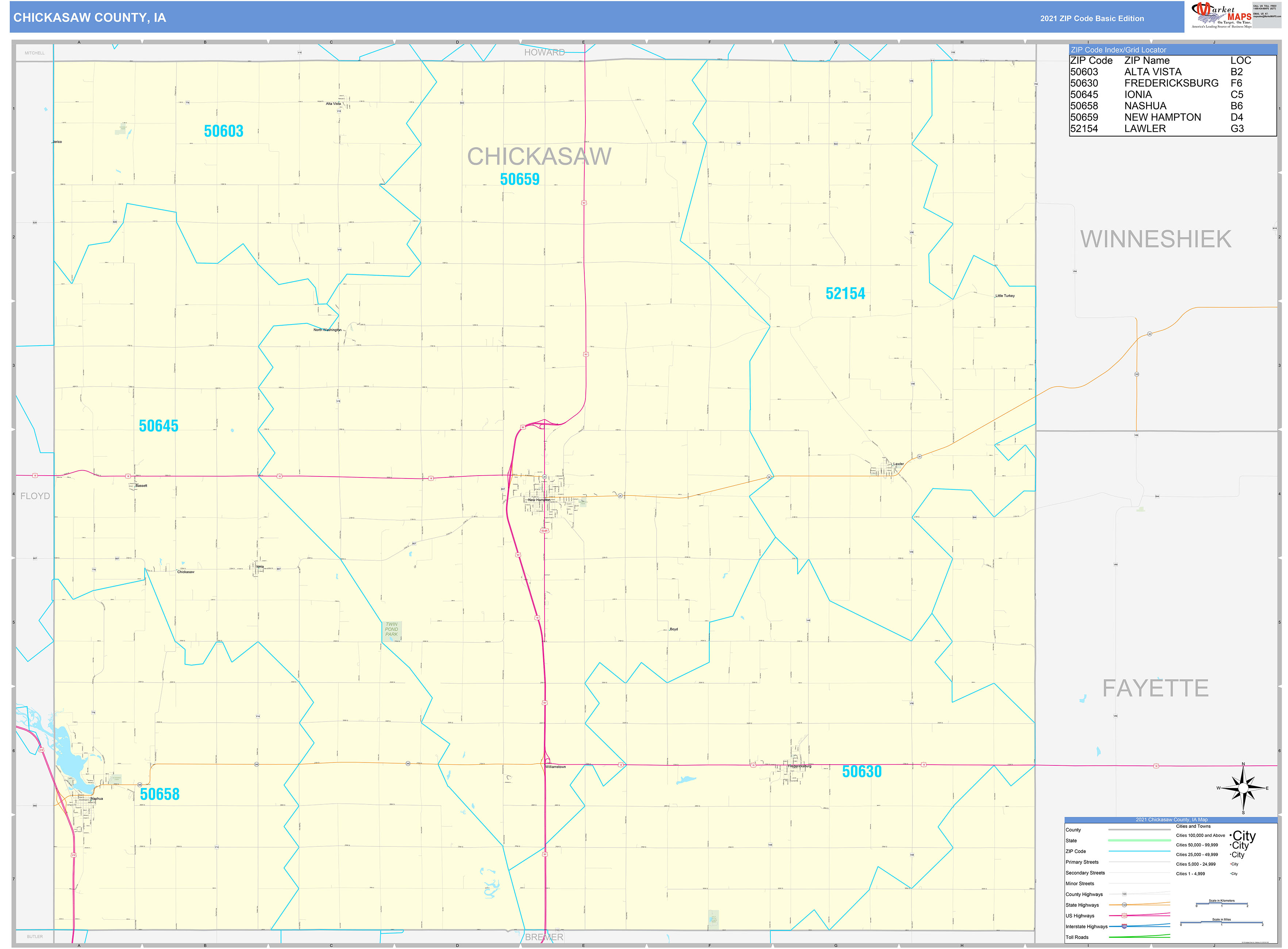This screenshot has height=949, width=1288.
Task: Select the County Highways symbol in the legend
Action: point(1124,894)
